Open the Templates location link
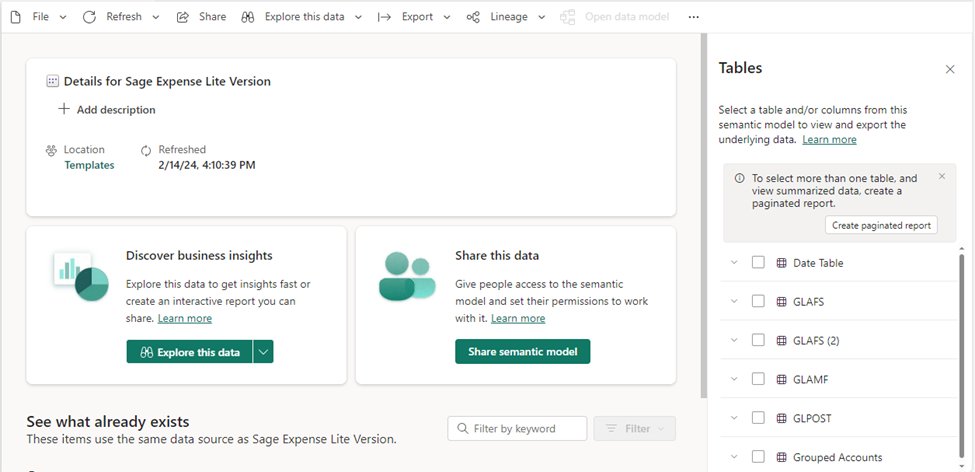This screenshot has width=975, height=472. pos(89,165)
